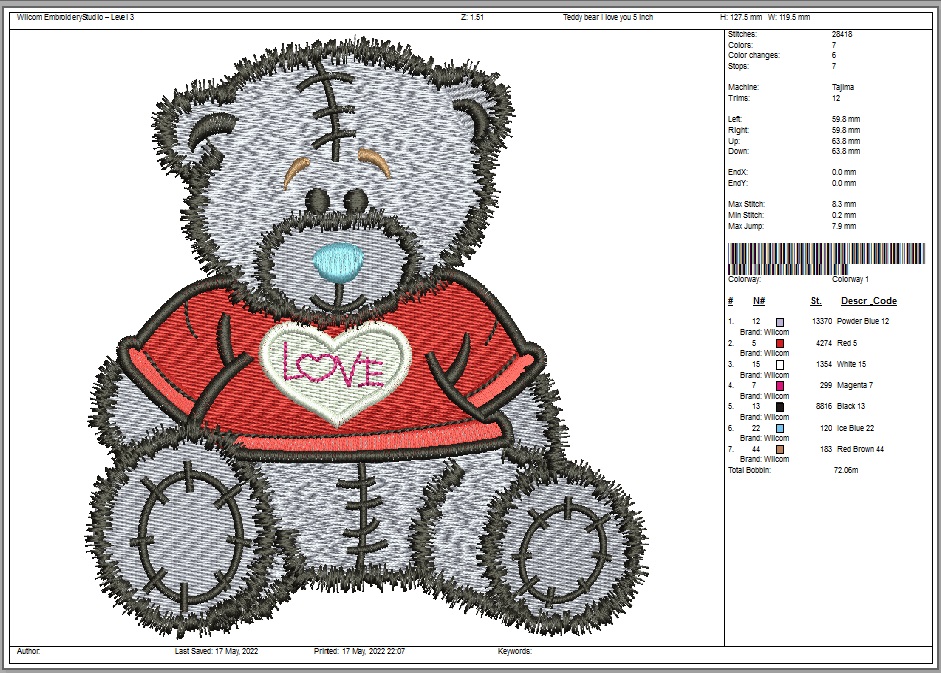Choose the Magenta 7 color swatch
This screenshot has width=941, height=673.
[x=780, y=385]
